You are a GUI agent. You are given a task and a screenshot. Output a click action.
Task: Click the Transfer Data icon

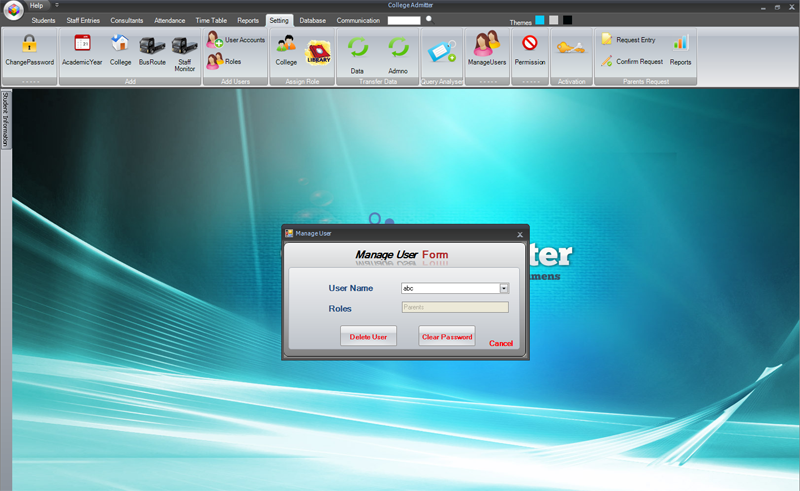coord(358,47)
